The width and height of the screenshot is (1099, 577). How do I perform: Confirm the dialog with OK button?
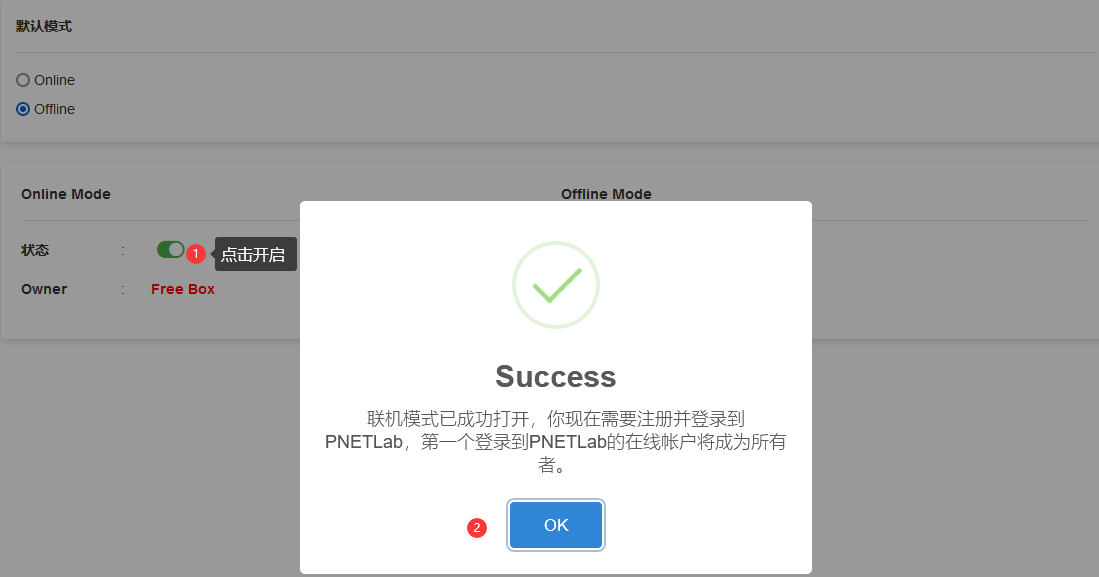click(556, 525)
